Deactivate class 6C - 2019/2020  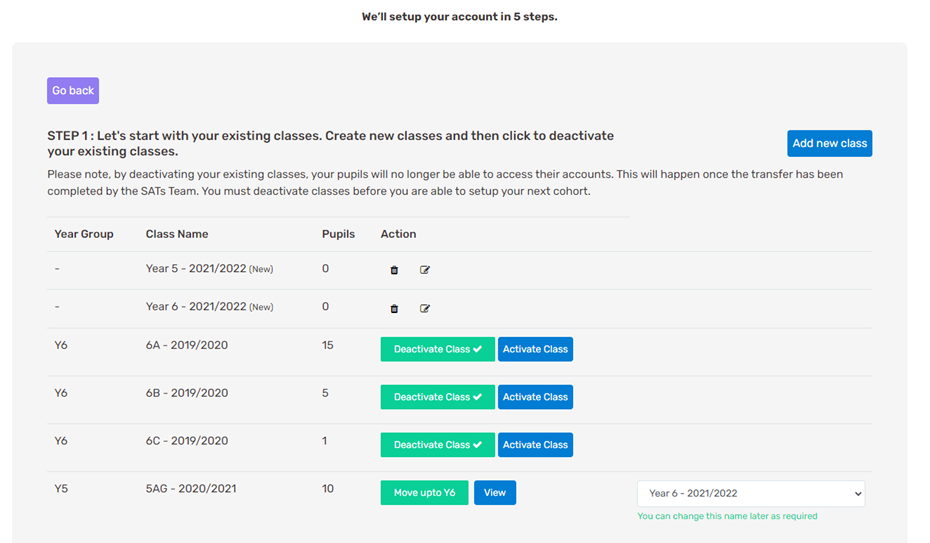coord(438,445)
